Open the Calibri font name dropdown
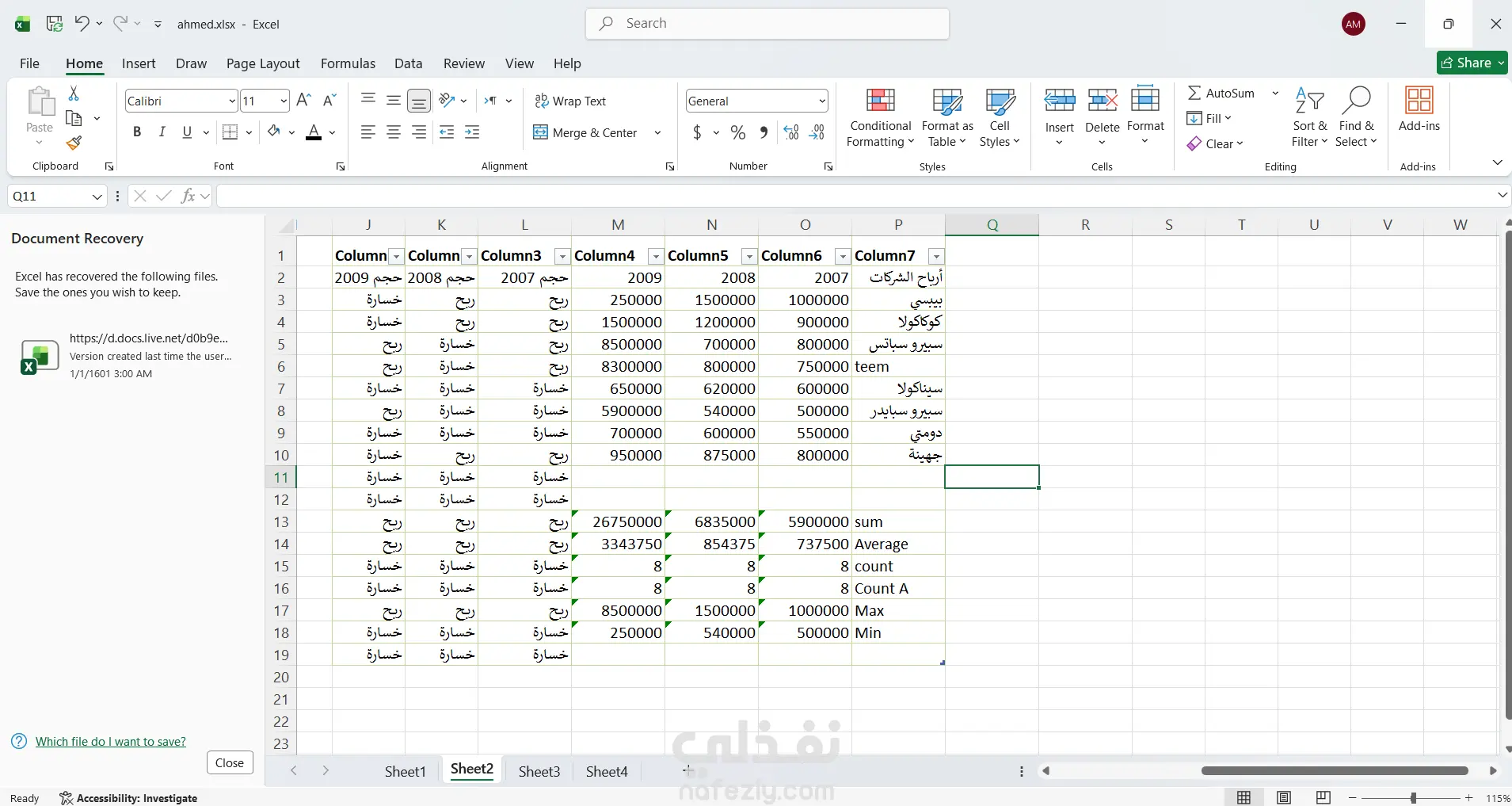Viewport: 1512px width, 806px height. coord(232,101)
